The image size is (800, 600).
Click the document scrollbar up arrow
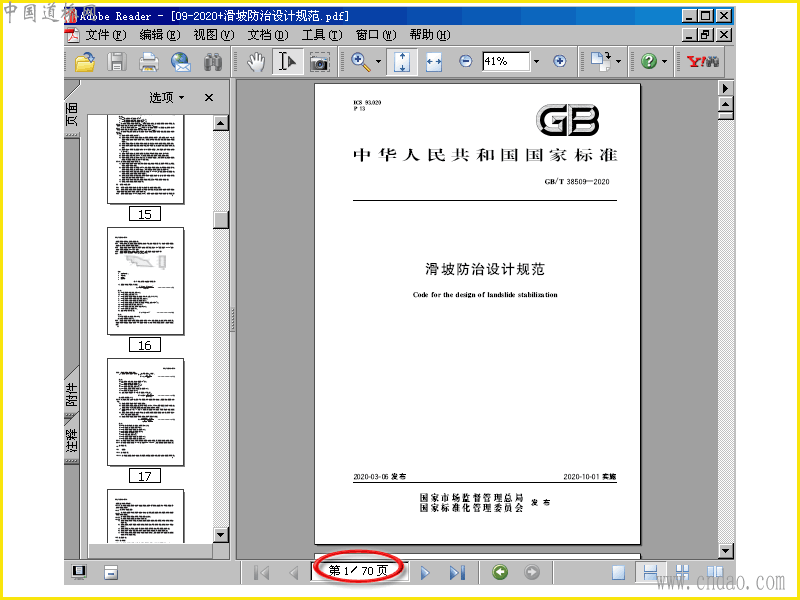726,105
